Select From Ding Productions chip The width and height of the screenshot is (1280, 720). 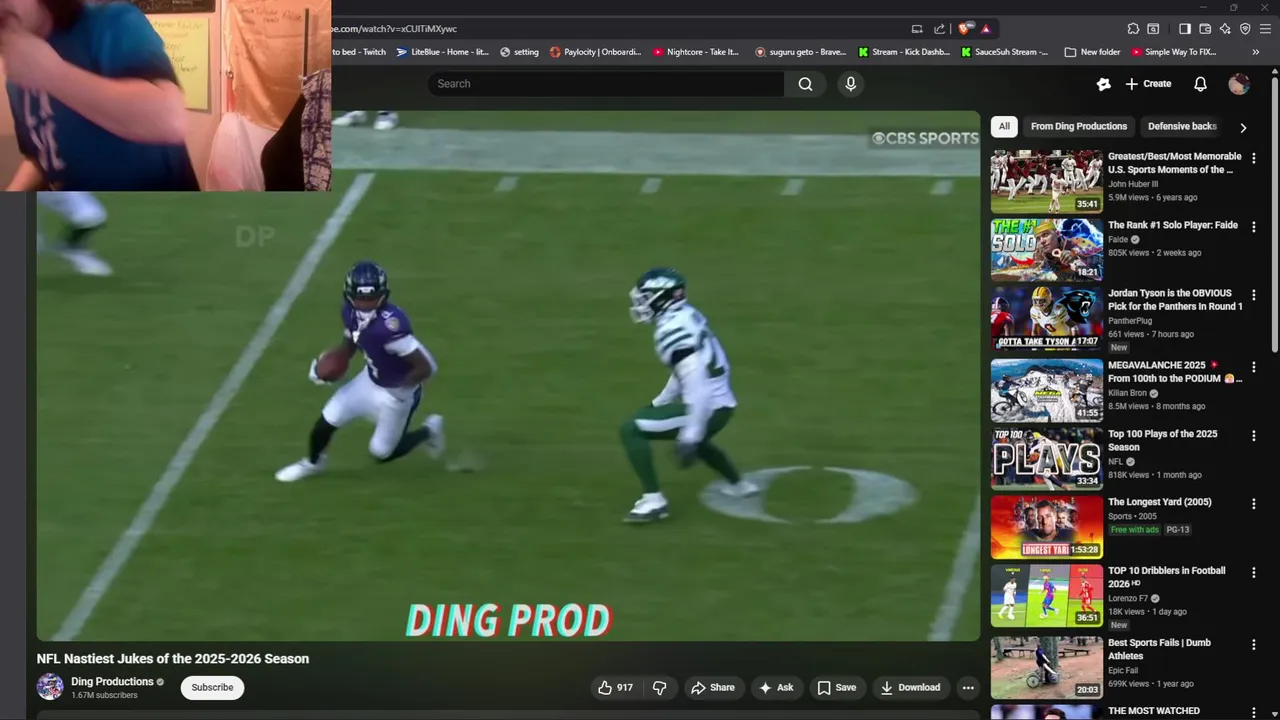click(1079, 126)
